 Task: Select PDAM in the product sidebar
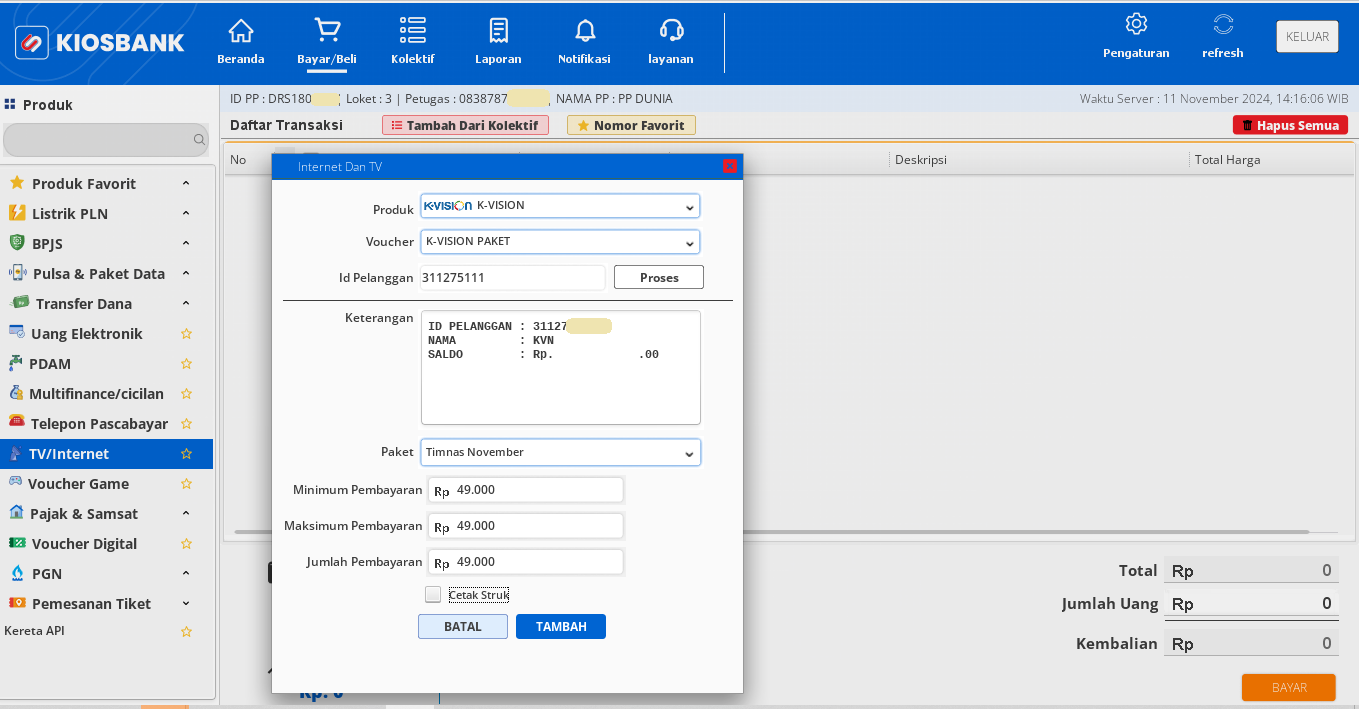(x=107, y=364)
